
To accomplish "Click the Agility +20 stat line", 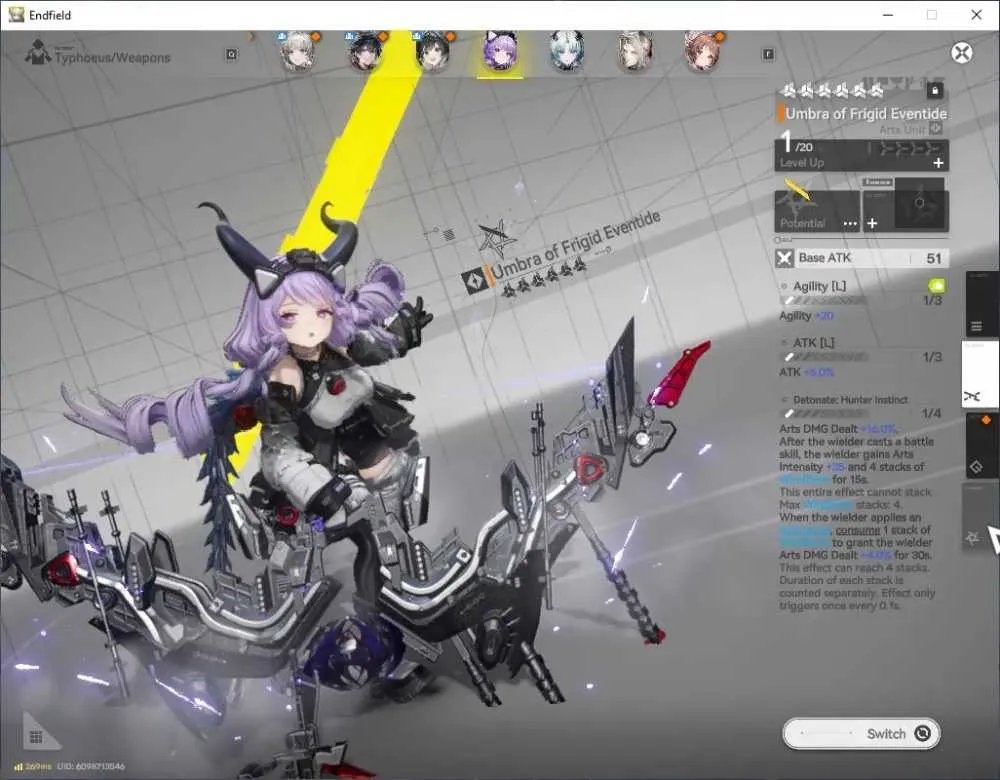I will [807, 316].
